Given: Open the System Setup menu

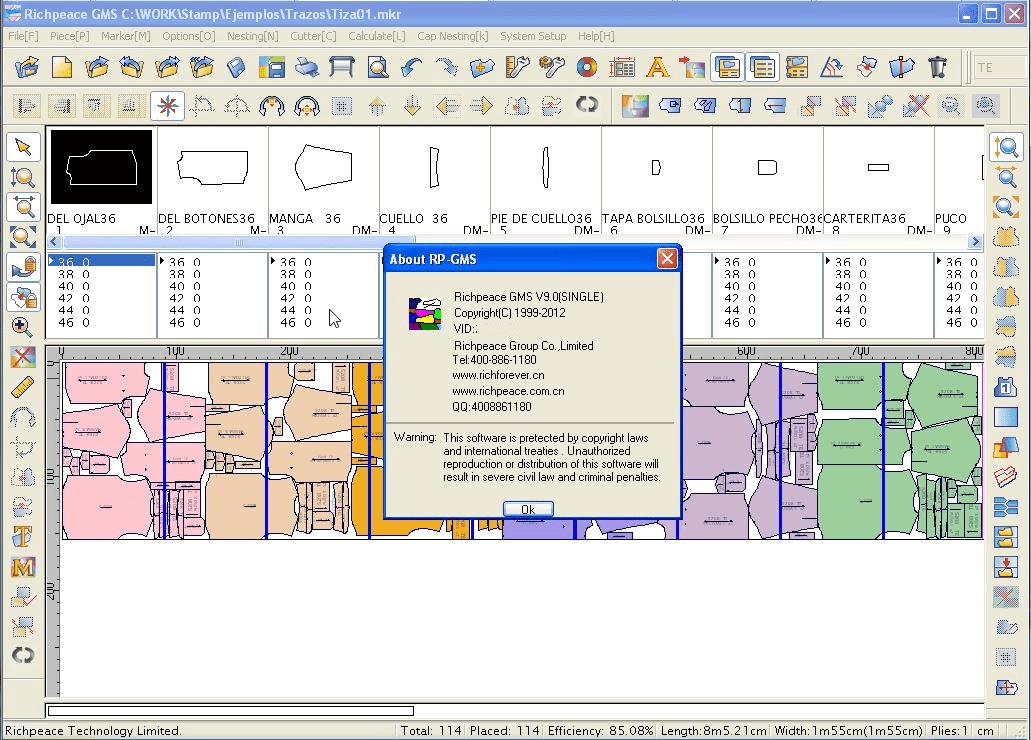Looking at the screenshot, I should (x=533, y=36).
